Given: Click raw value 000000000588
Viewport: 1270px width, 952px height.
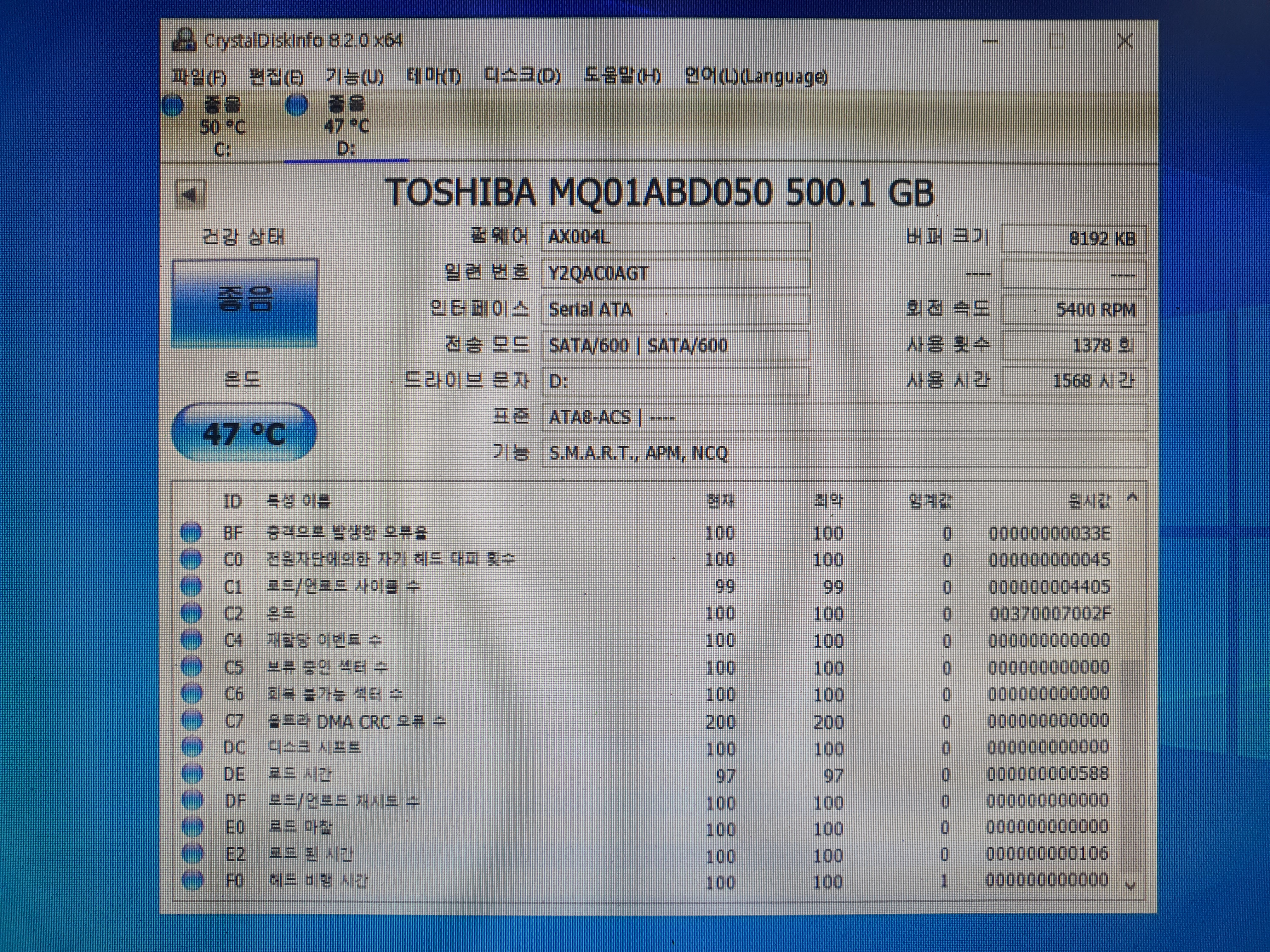Looking at the screenshot, I should pyautogui.click(x=1048, y=773).
